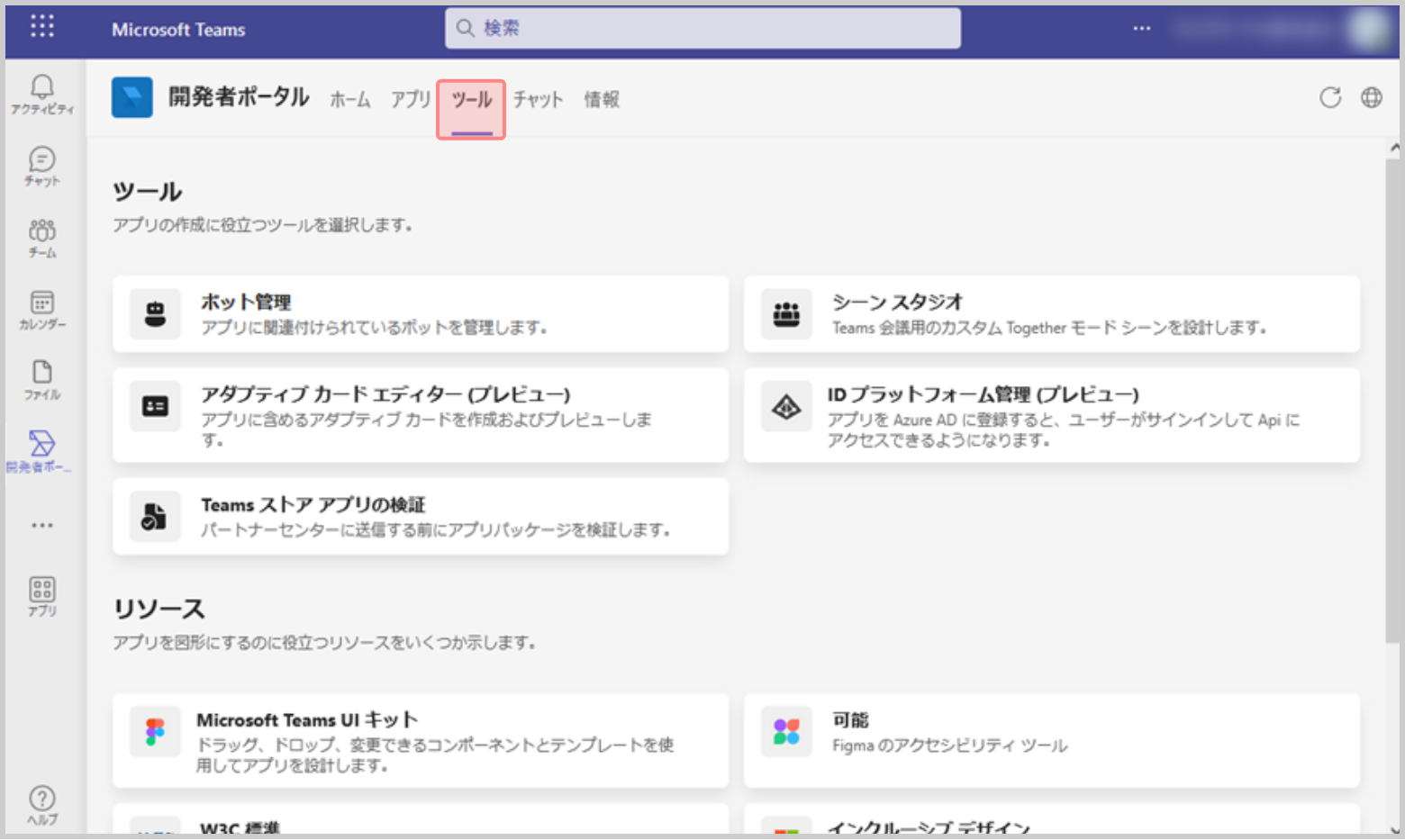This screenshot has height=840, width=1405.
Task: Click the globe icon in the header
Action: pos(1372,97)
